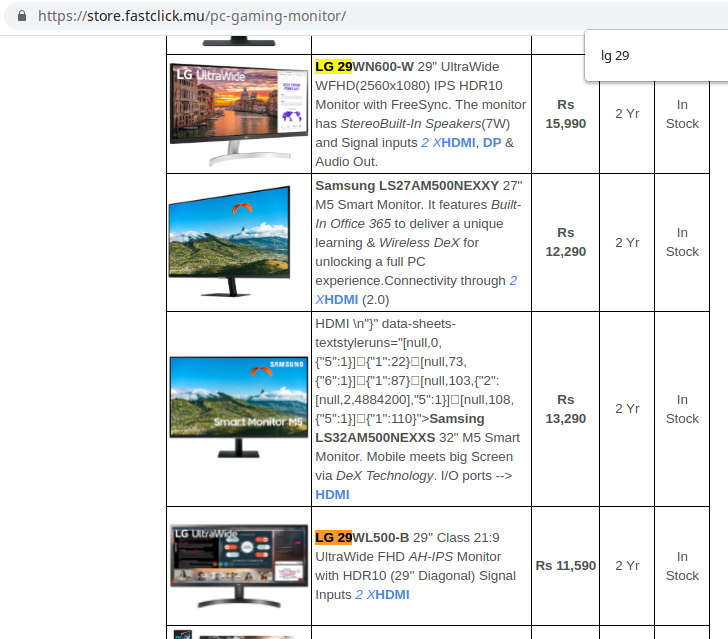Select the 'Samsing LS32AM500NEXXS' title text

point(400,428)
